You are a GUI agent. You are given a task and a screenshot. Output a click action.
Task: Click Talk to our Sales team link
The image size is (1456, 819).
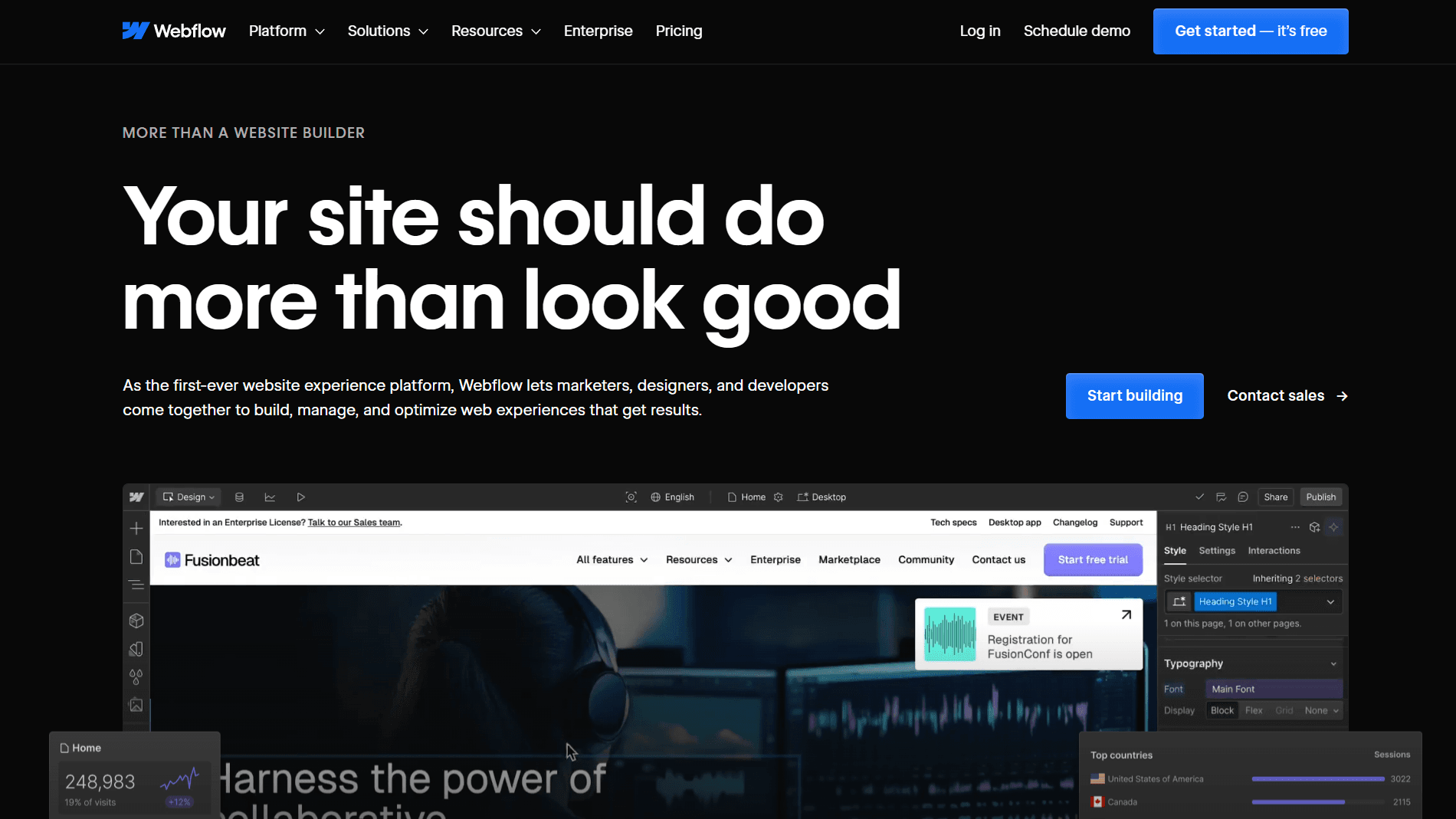[x=354, y=523]
